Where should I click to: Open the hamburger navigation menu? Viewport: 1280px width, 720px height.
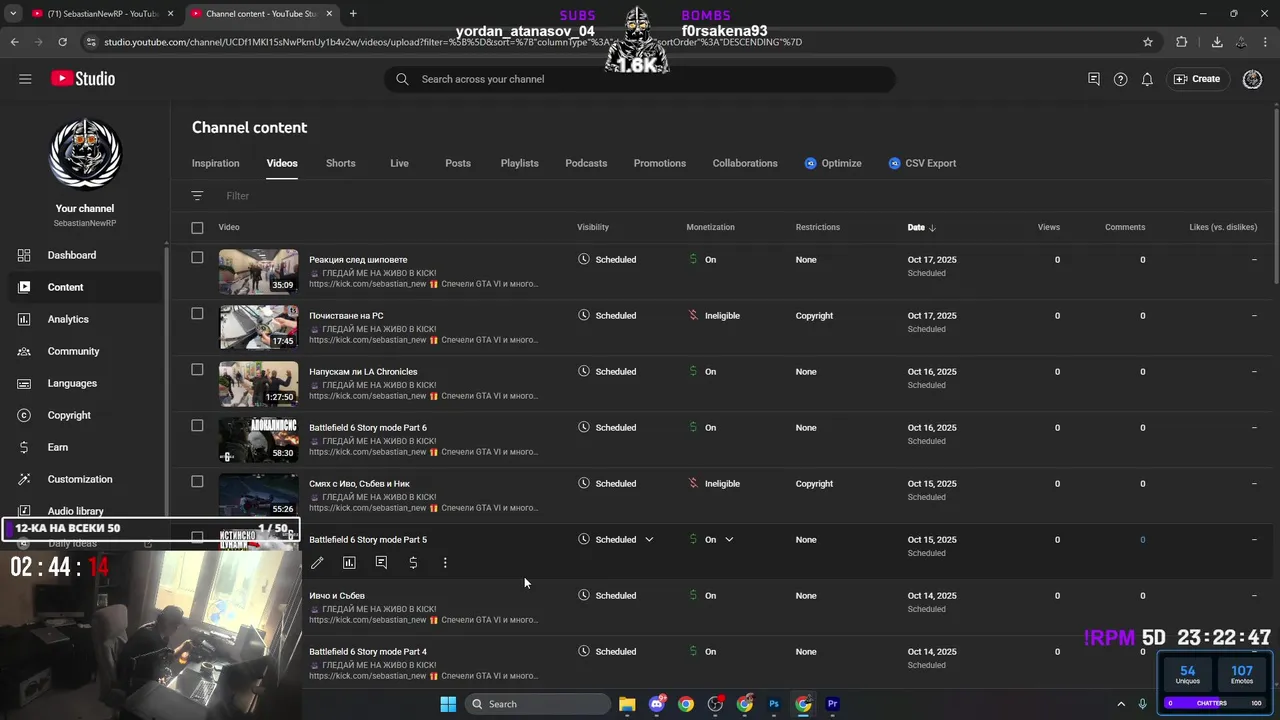tap(25, 79)
